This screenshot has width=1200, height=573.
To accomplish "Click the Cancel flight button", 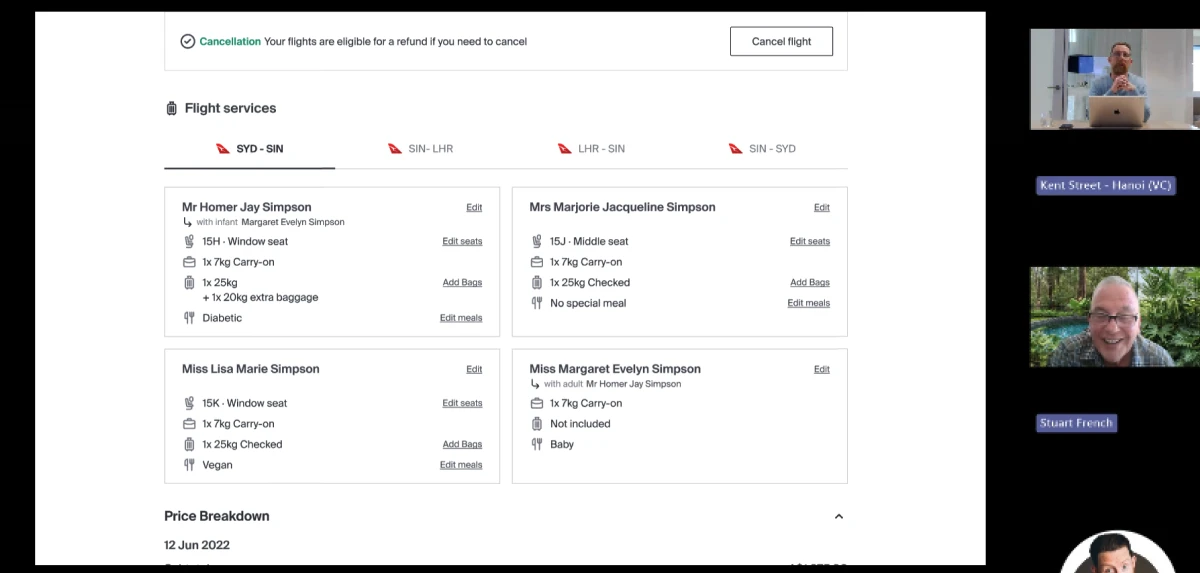I will coord(781,41).
